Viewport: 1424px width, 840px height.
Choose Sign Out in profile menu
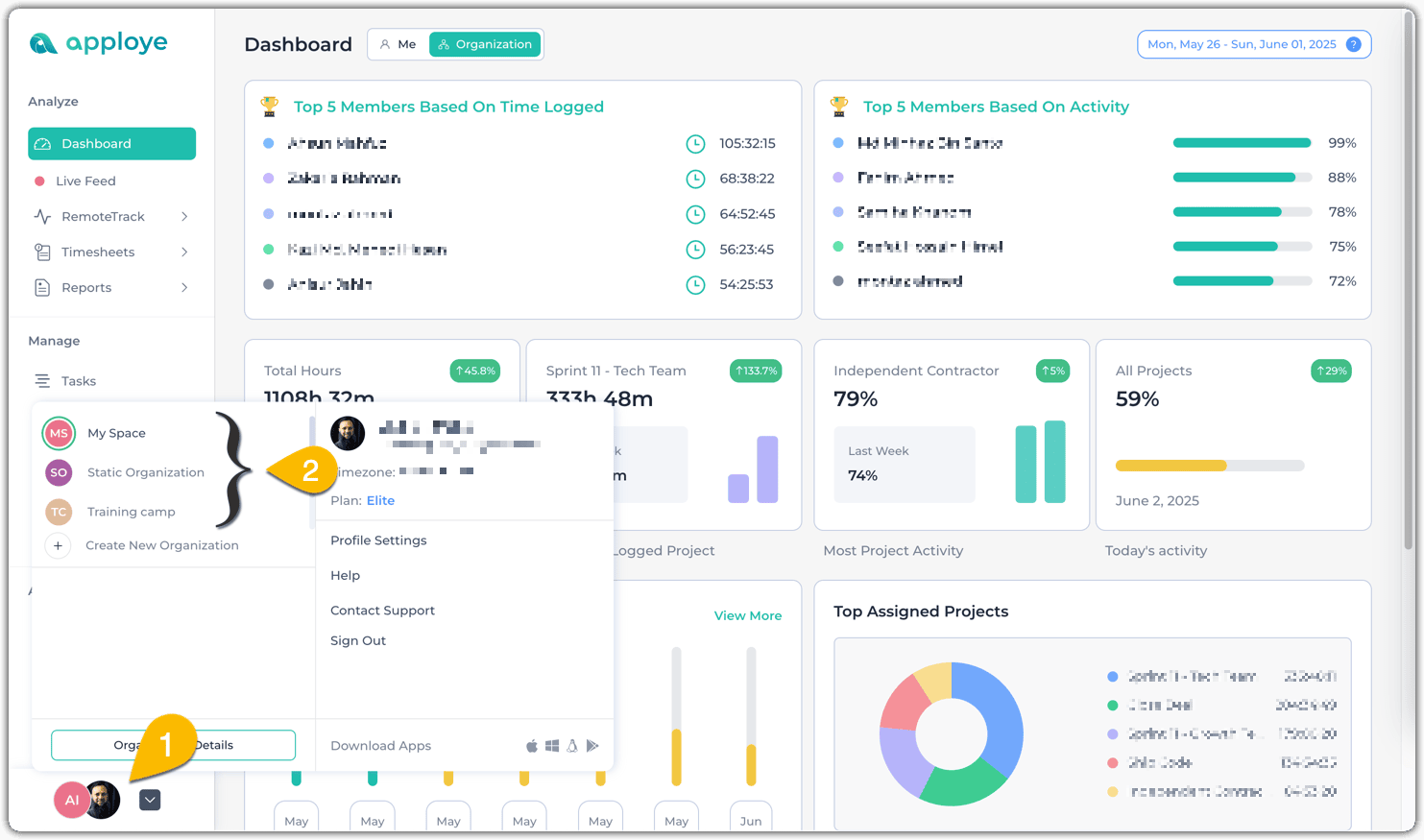point(358,641)
